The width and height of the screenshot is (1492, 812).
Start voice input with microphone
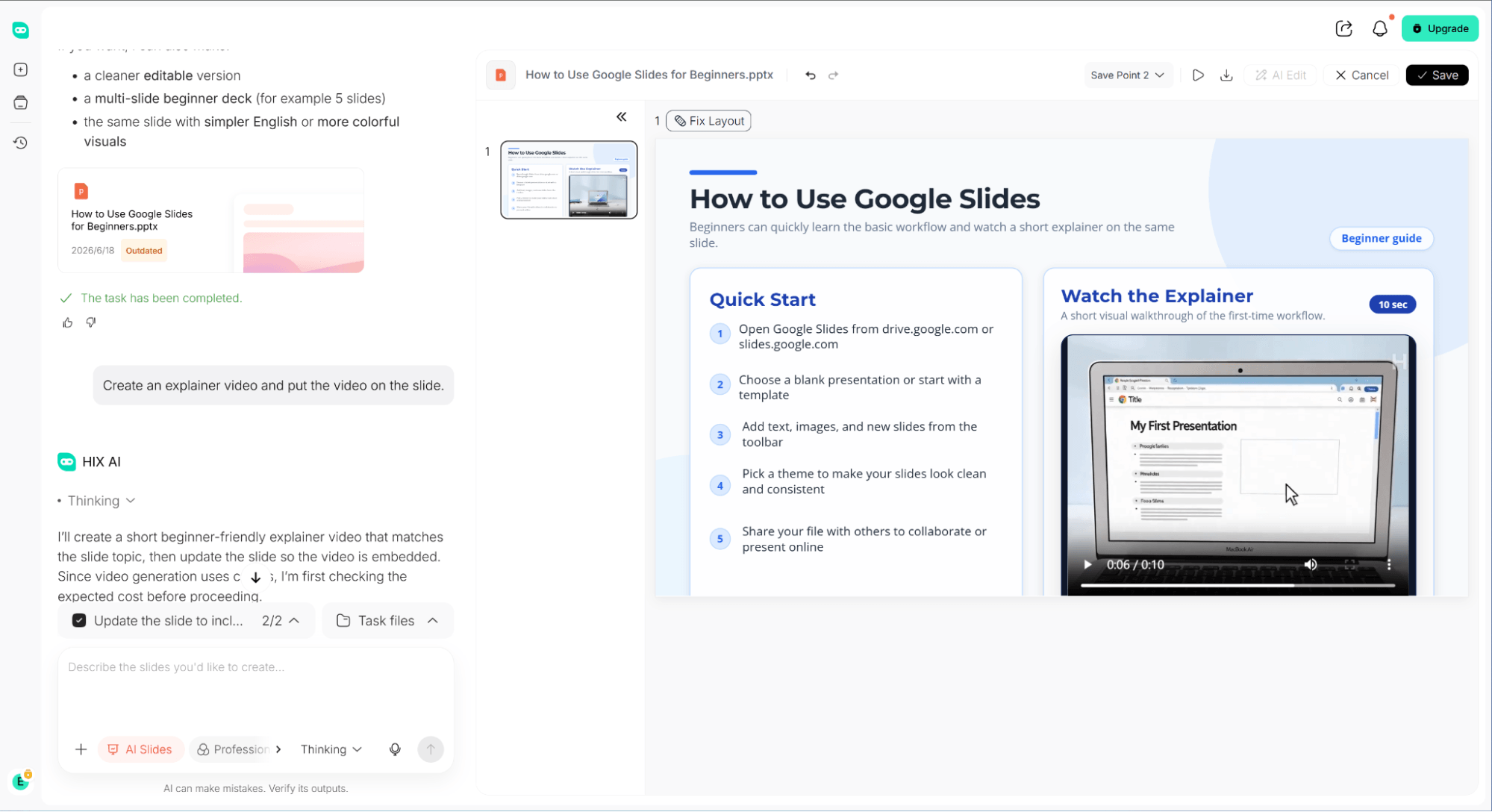[395, 749]
